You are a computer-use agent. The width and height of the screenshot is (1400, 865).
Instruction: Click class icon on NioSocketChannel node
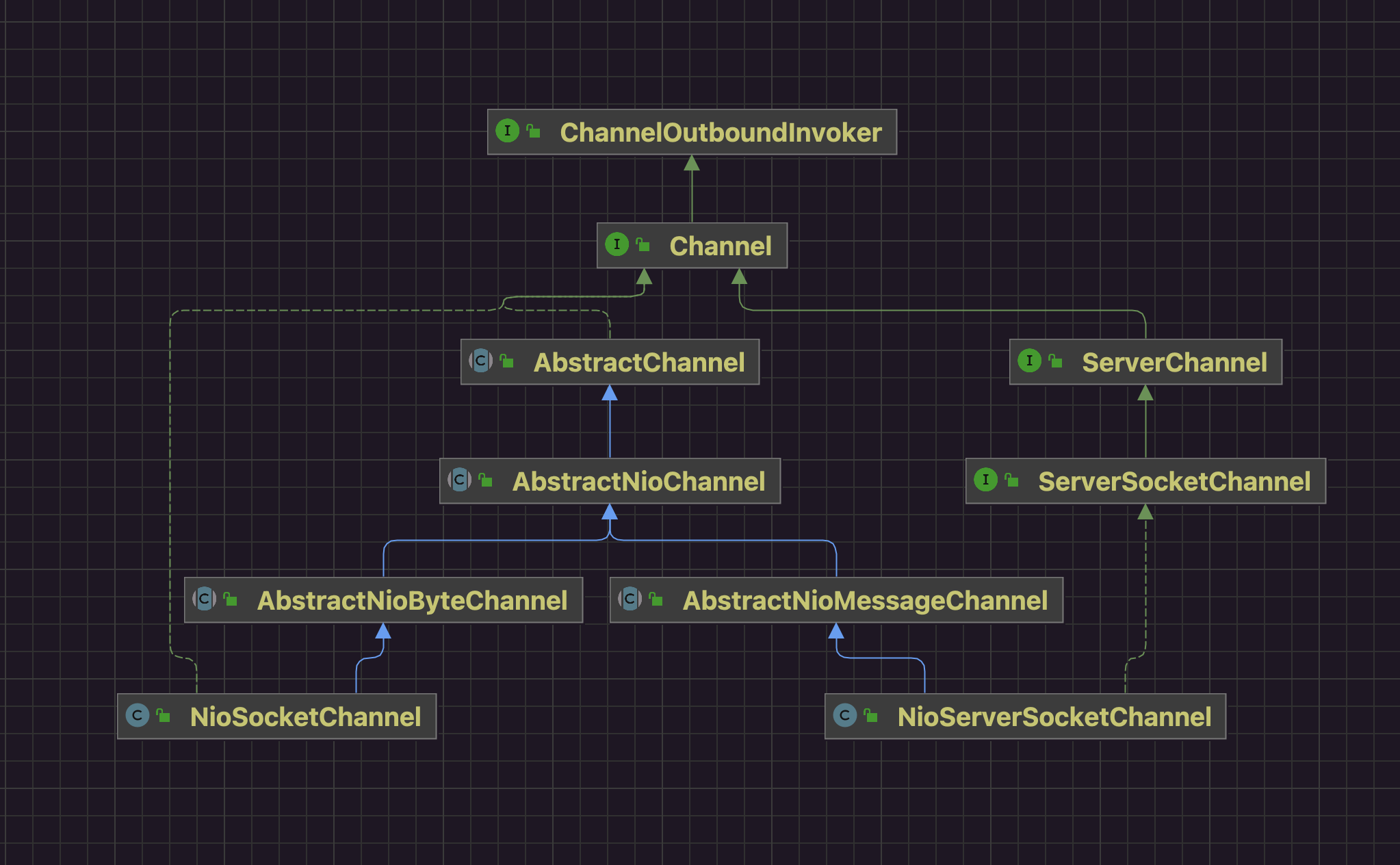pos(138,716)
